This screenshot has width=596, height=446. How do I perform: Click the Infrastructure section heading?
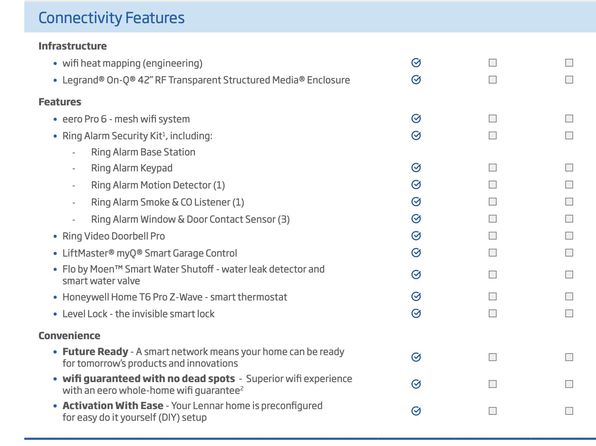point(73,46)
